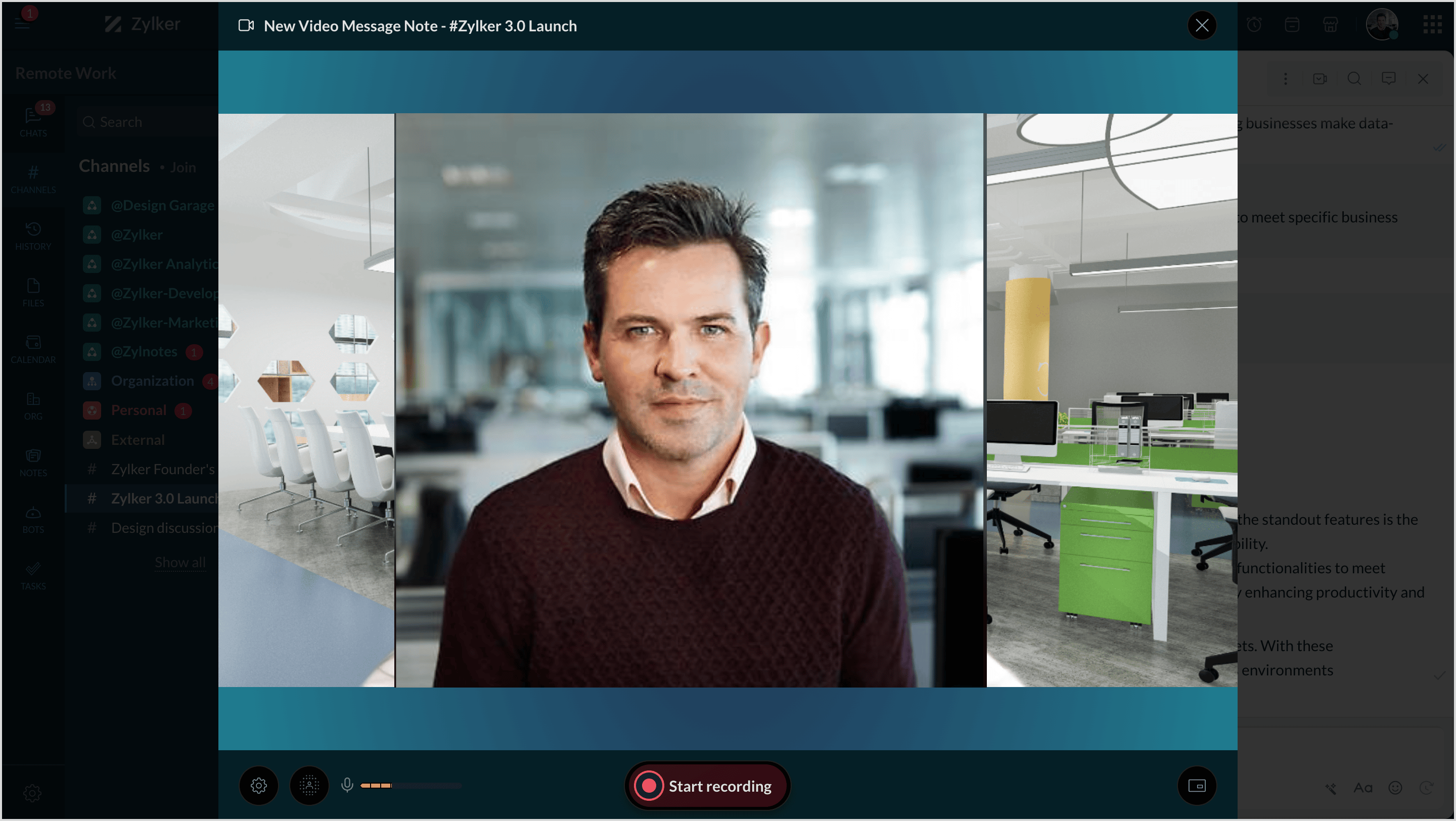Click the channel Search field
Screen dimensions: 1456x821
click(x=147, y=122)
